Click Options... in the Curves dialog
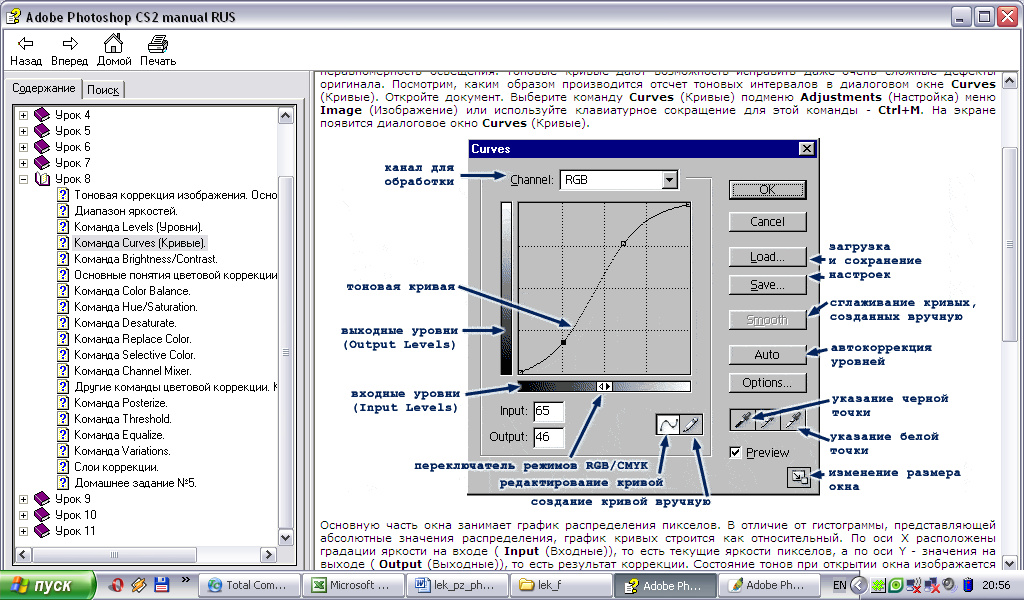 click(767, 383)
